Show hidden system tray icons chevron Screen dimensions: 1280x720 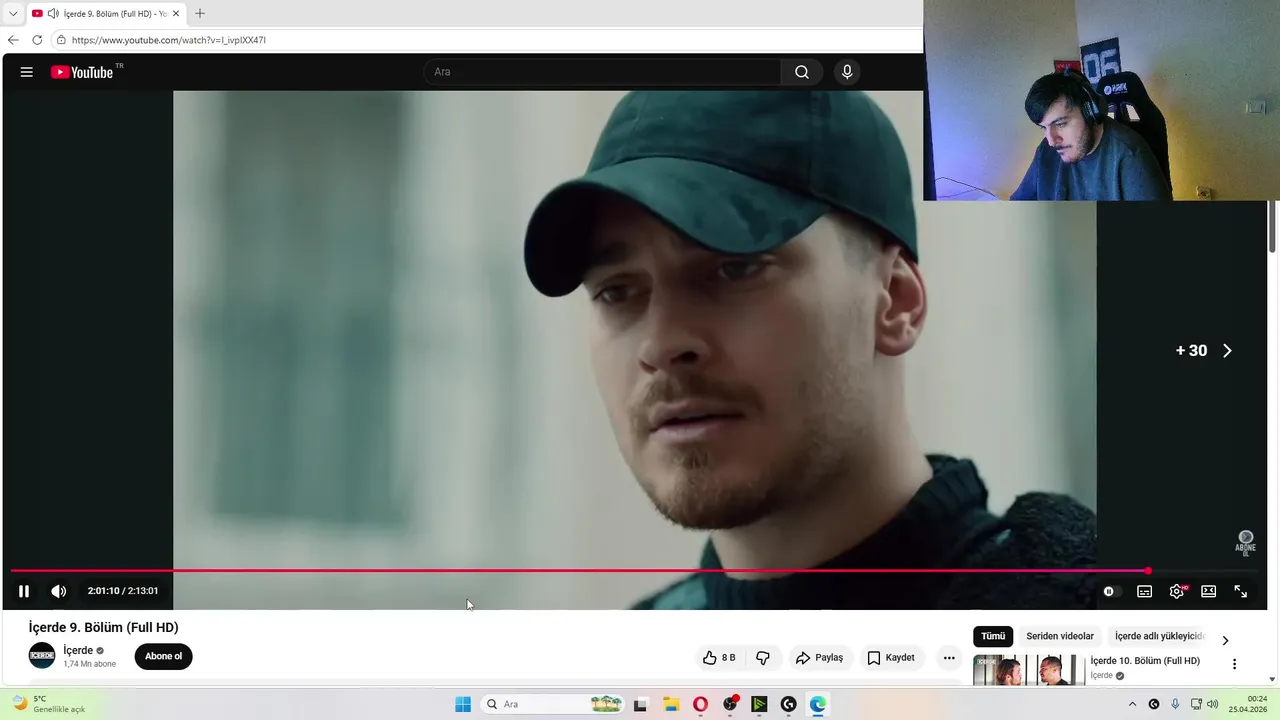pyautogui.click(x=1132, y=704)
